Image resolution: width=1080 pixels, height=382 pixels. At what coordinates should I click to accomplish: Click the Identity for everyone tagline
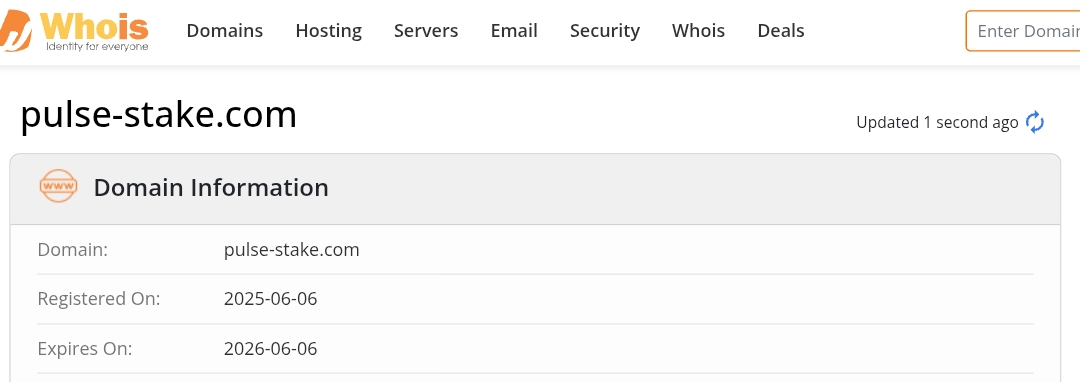click(x=97, y=47)
